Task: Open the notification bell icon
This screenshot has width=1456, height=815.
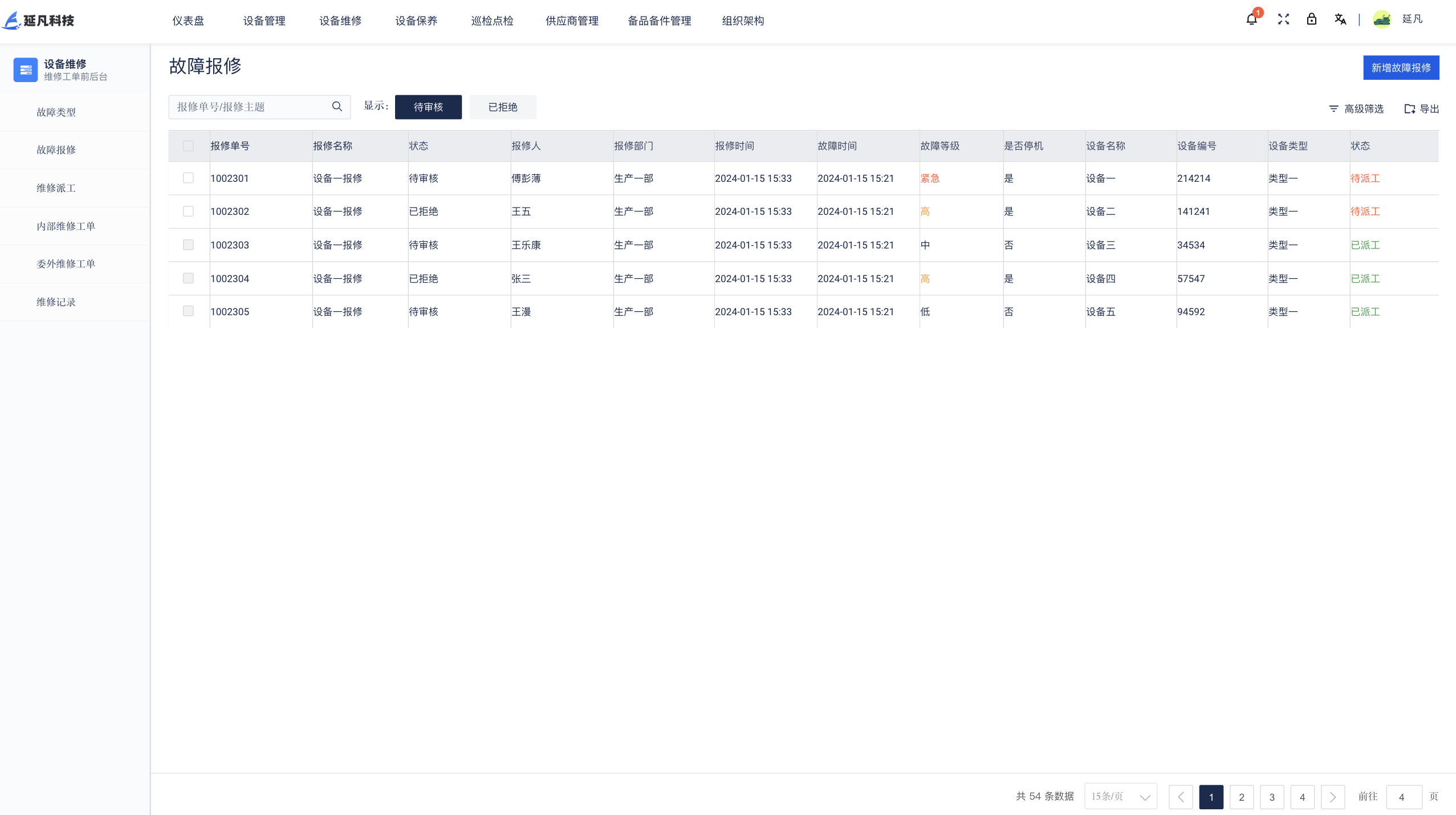Action: [1251, 19]
